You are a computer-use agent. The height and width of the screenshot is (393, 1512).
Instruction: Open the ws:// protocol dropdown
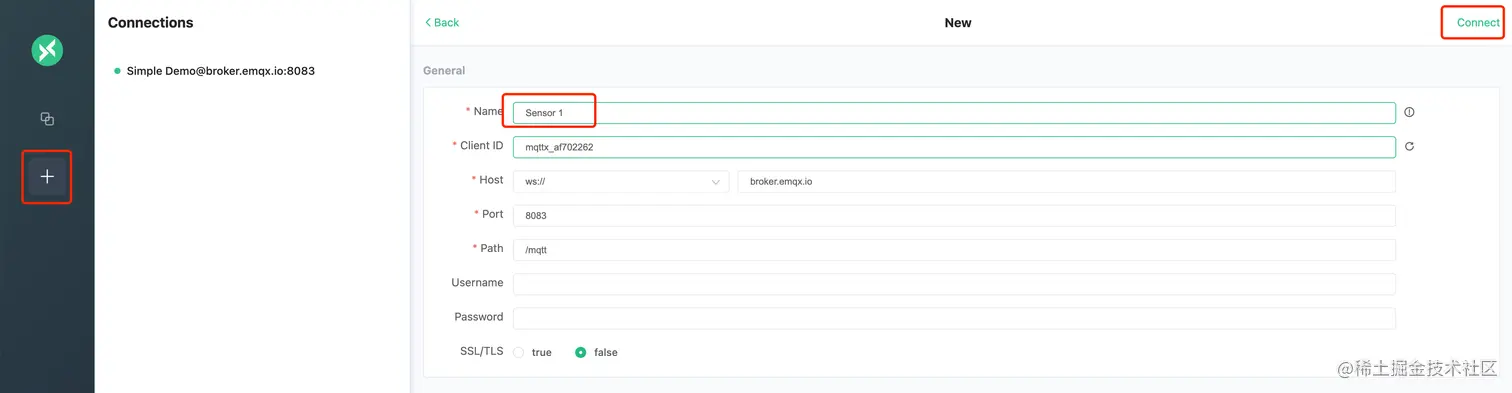621,181
